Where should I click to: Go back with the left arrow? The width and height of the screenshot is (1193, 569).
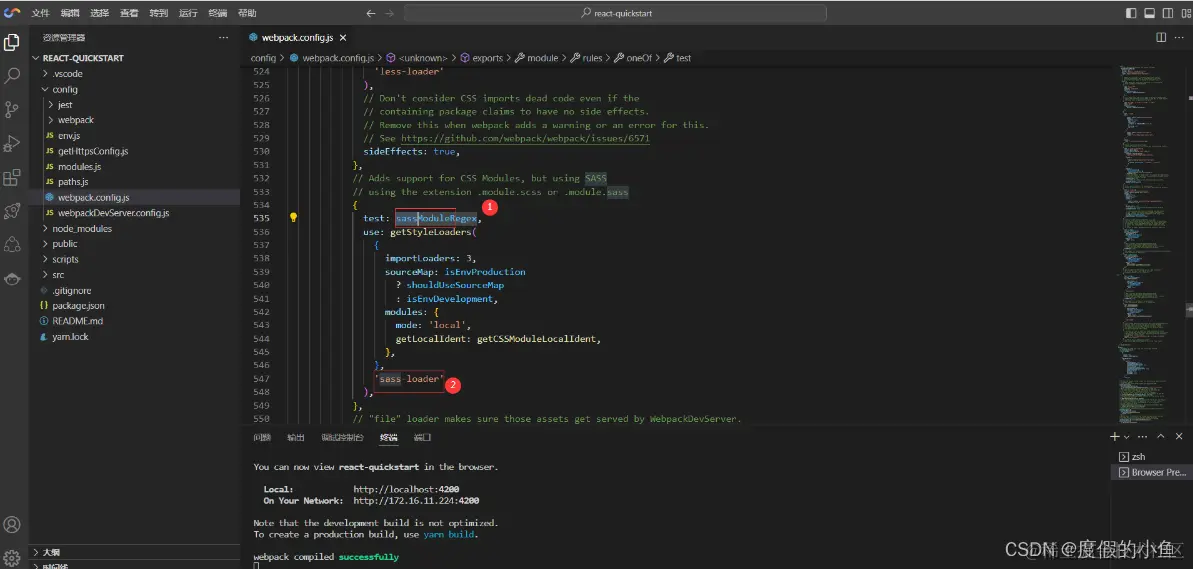(x=371, y=14)
